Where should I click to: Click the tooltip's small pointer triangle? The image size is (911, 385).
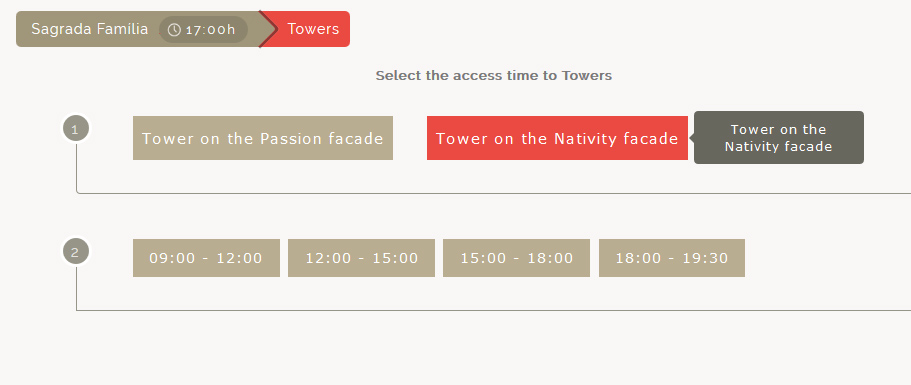point(691,138)
